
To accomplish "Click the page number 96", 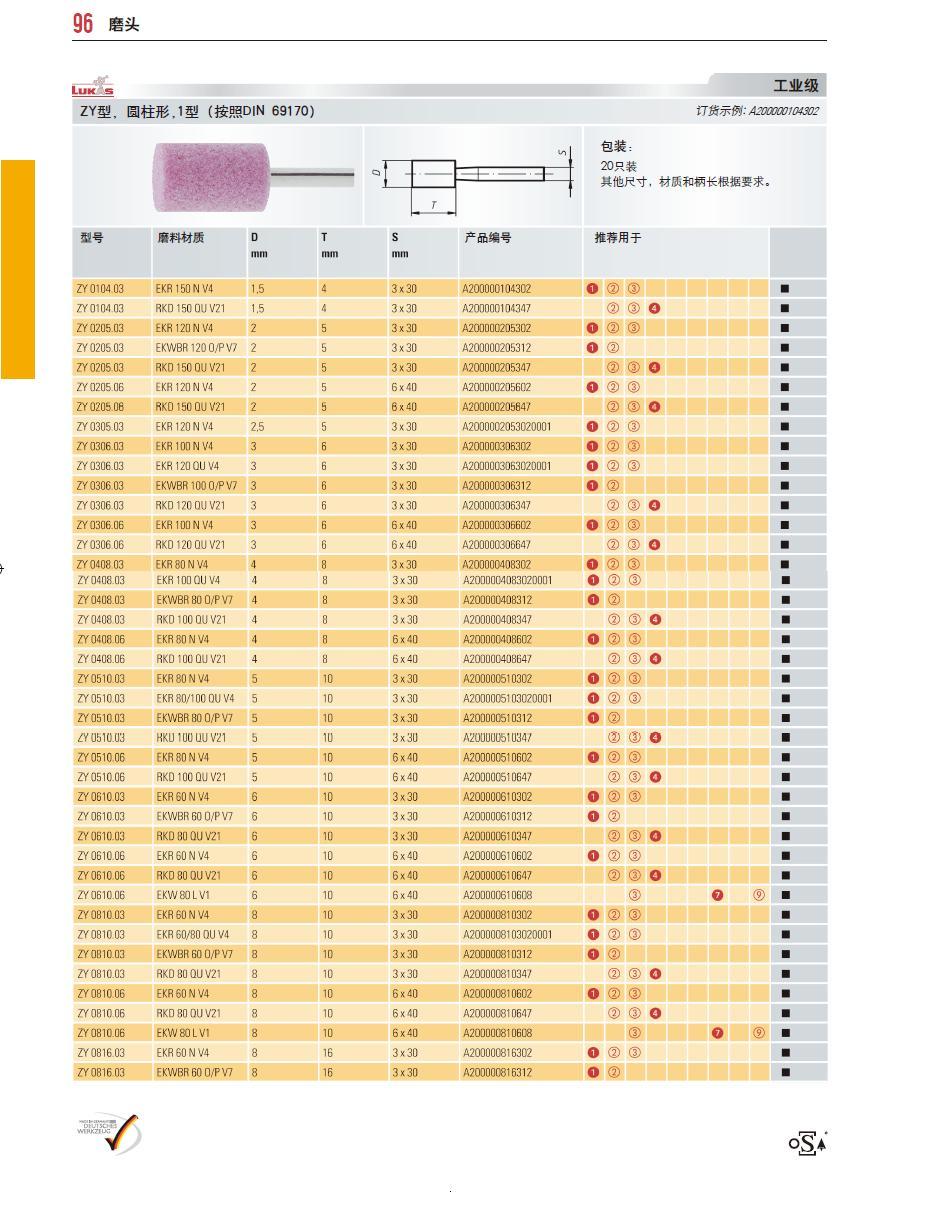I will pos(83,24).
